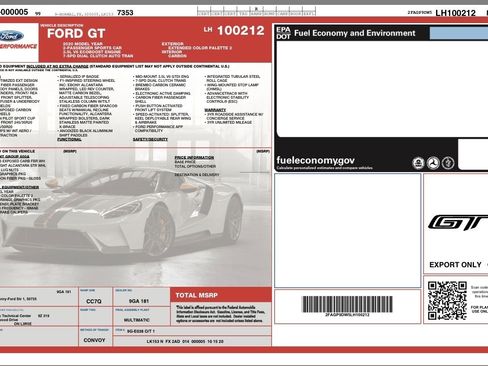
Task: Click the "VEHICLE DESCRIPTION" label
Action: [x=62, y=25]
